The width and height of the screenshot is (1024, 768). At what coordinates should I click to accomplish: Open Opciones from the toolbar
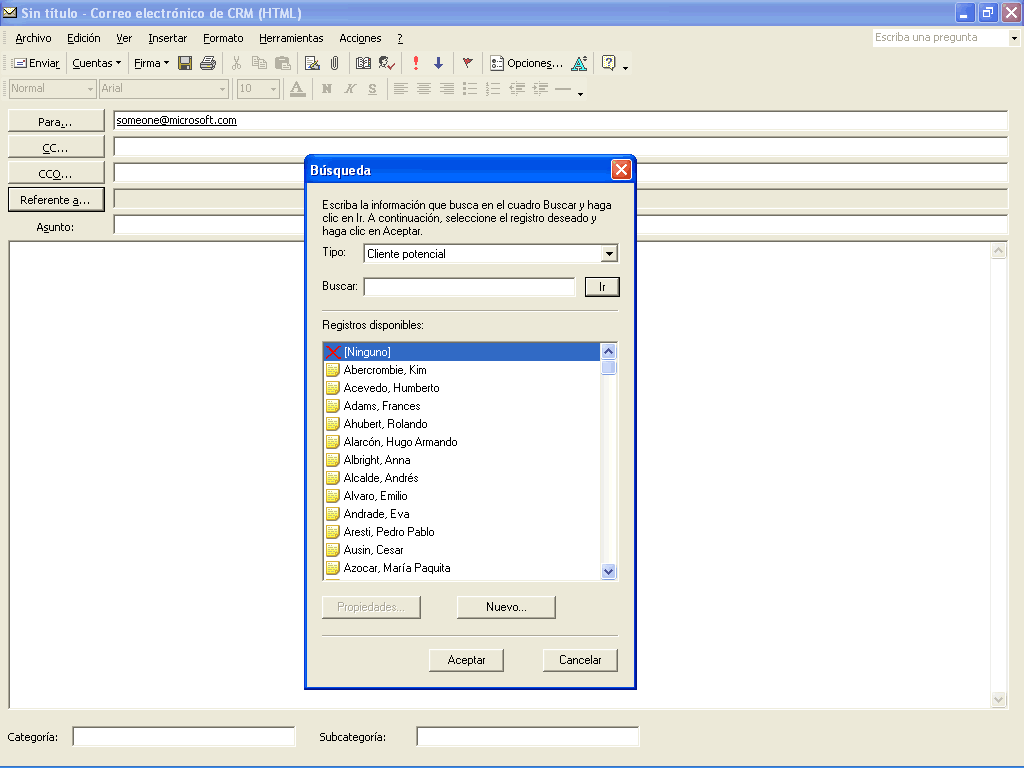coord(526,63)
